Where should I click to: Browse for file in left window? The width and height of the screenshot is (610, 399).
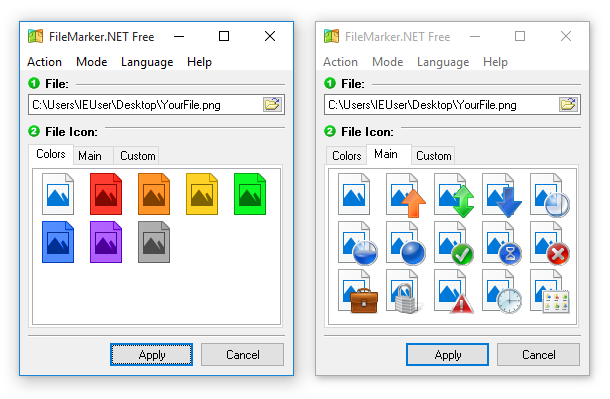point(272,104)
